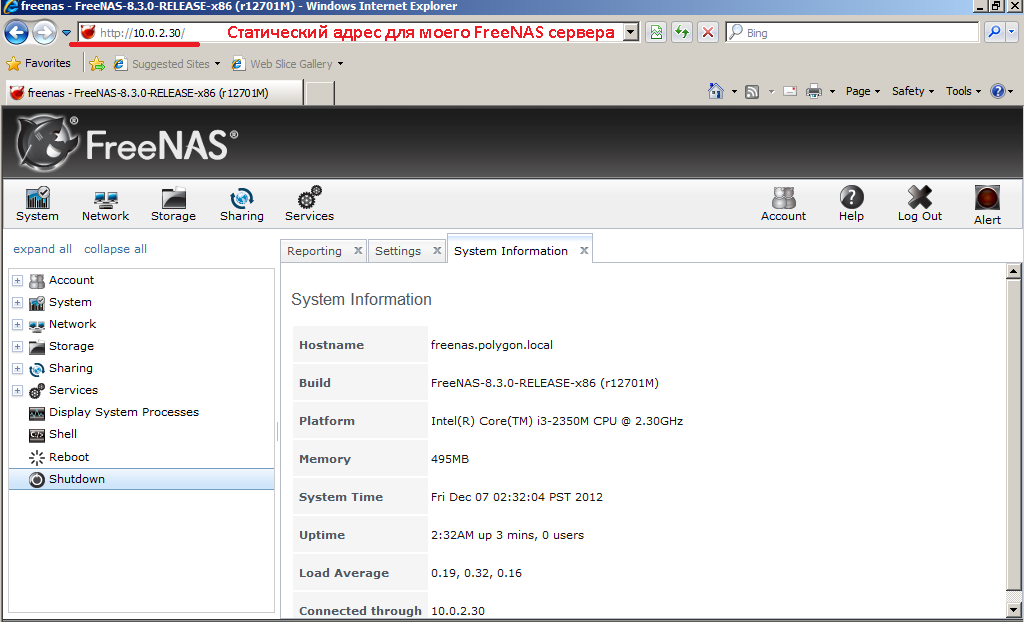Open a new browser tab
1024x622 pixels.
pyautogui.click(x=320, y=93)
